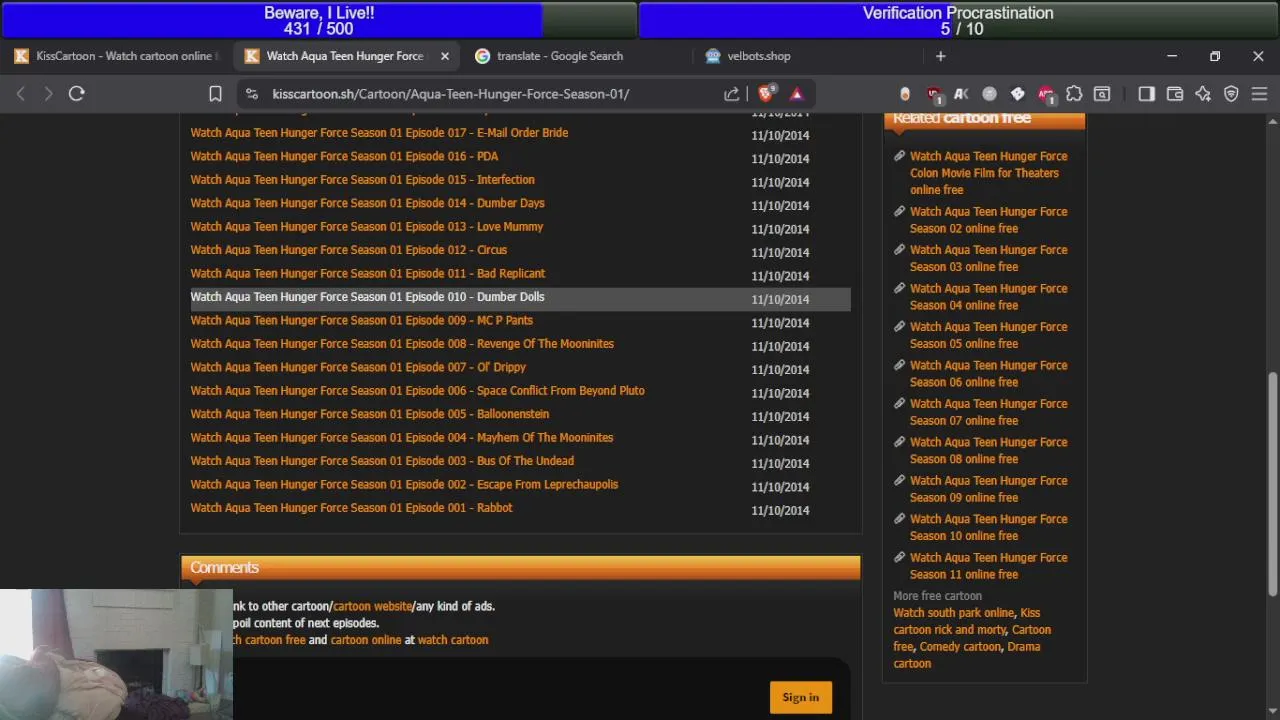Image resolution: width=1280 pixels, height=720 pixels.
Task: Open Aqua Teen Hunger Force Season 05 link
Action: 988,335
